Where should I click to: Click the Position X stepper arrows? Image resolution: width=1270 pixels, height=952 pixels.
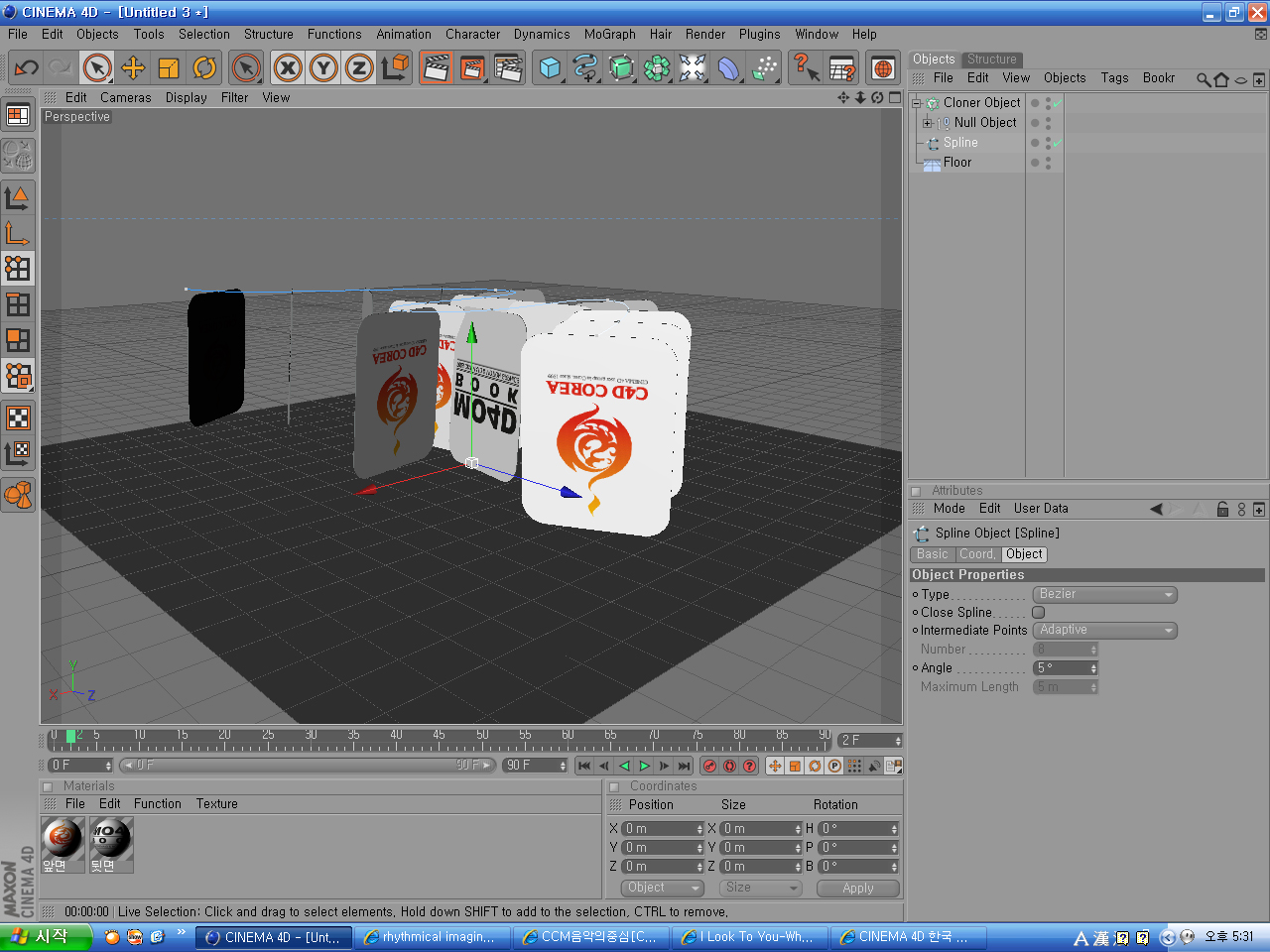pos(699,829)
